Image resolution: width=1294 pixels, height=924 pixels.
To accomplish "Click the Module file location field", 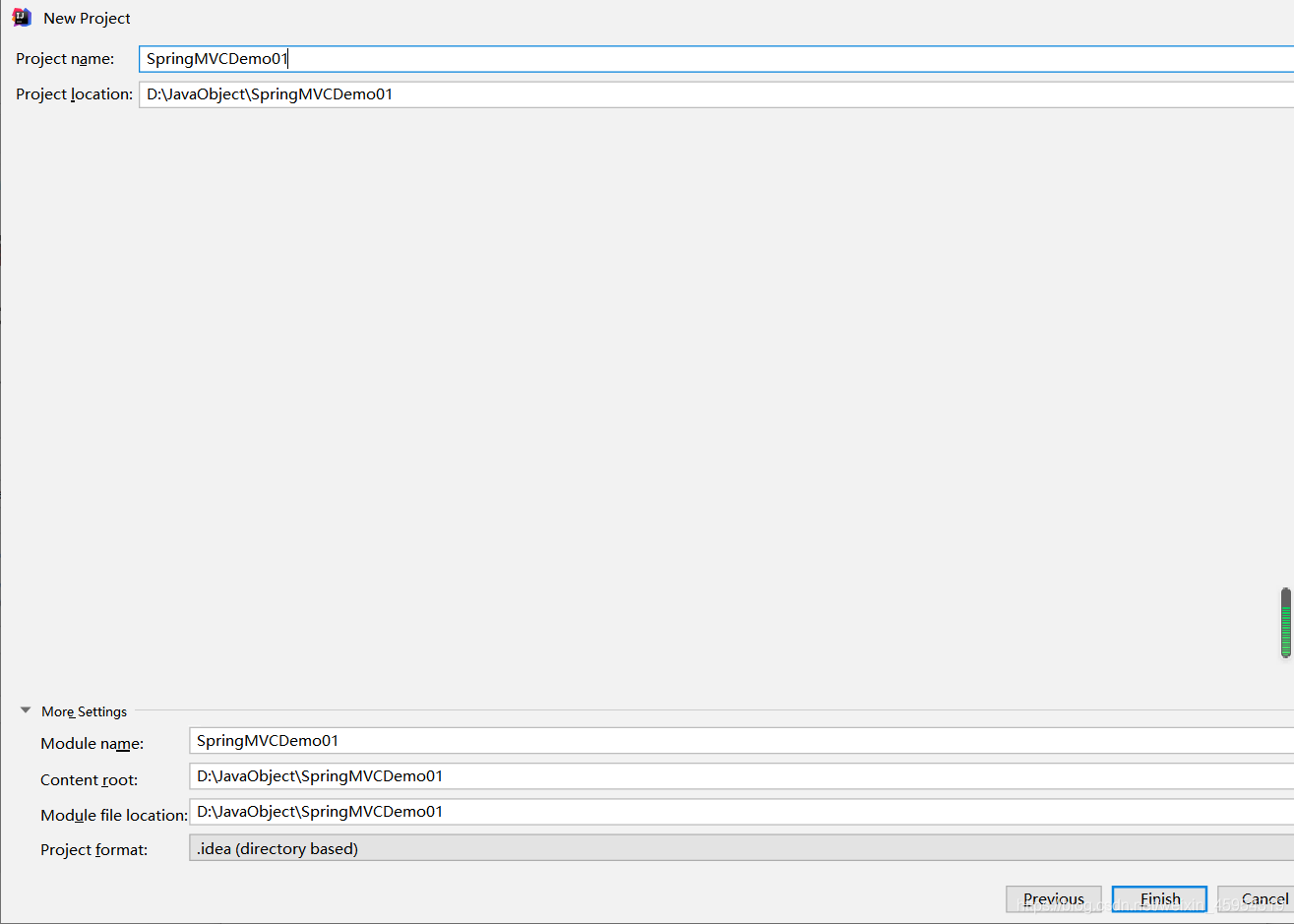I will [741, 812].
